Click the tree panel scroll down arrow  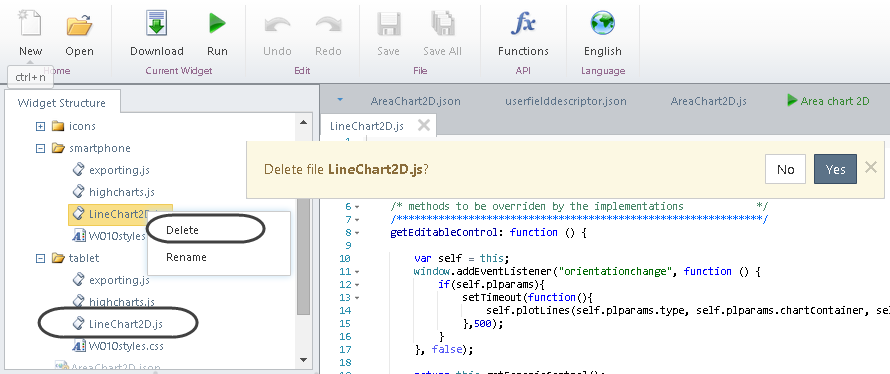tap(304, 360)
